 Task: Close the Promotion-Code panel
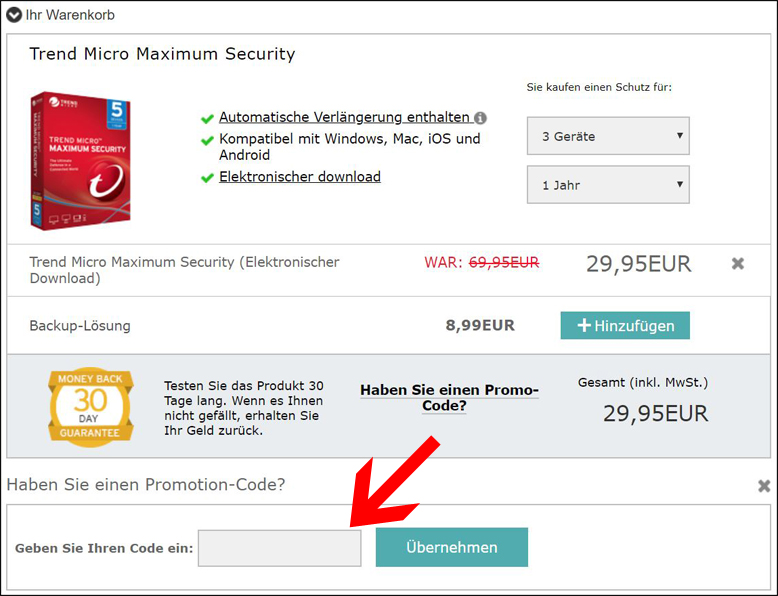pyautogui.click(x=764, y=485)
